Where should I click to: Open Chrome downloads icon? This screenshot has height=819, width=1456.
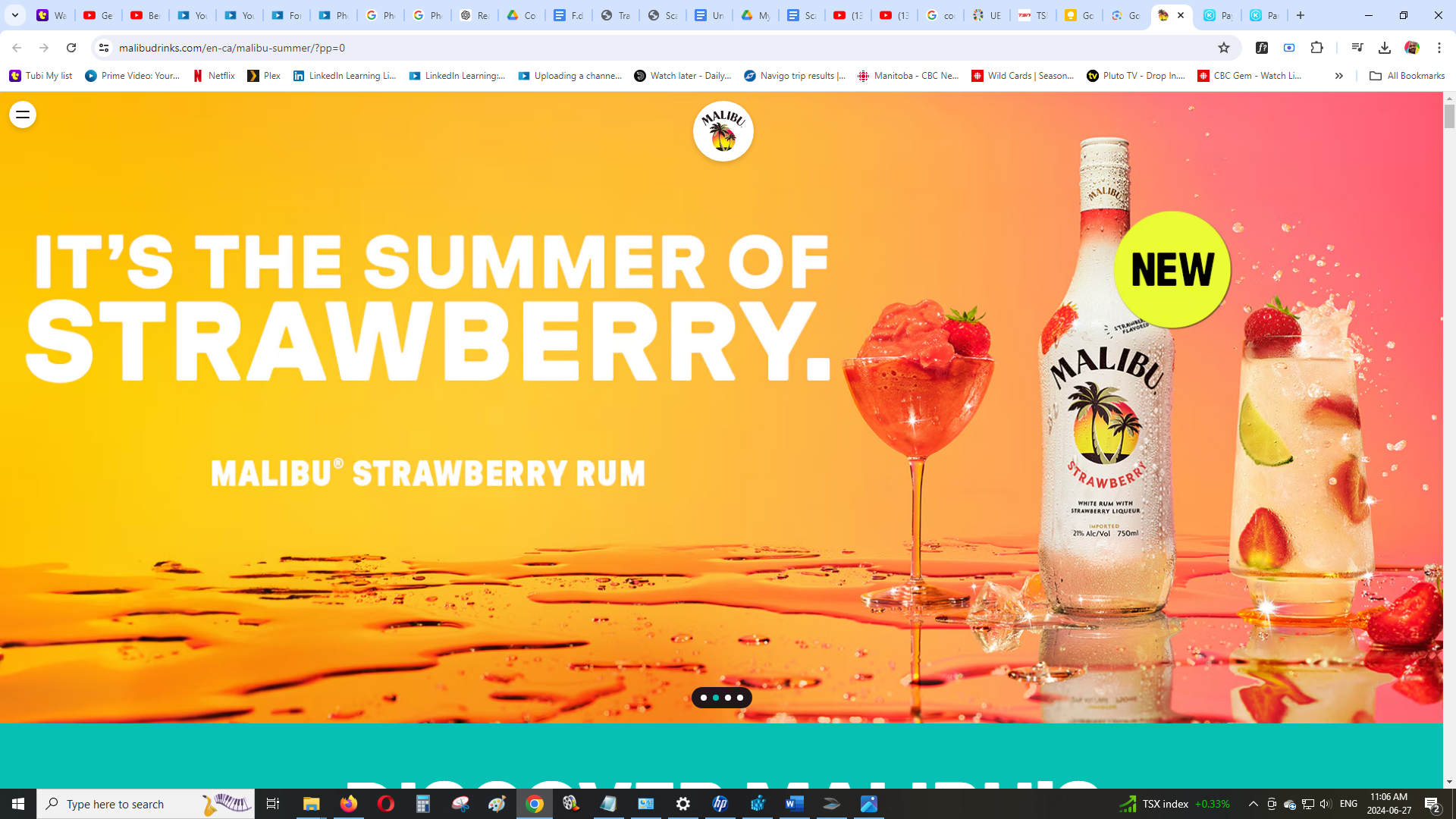(1384, 48)
